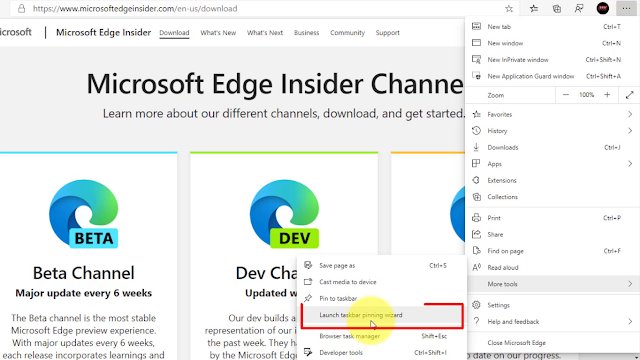Click the Developer tools icon
Screen dimensions: 640x360
coord(308,352)
